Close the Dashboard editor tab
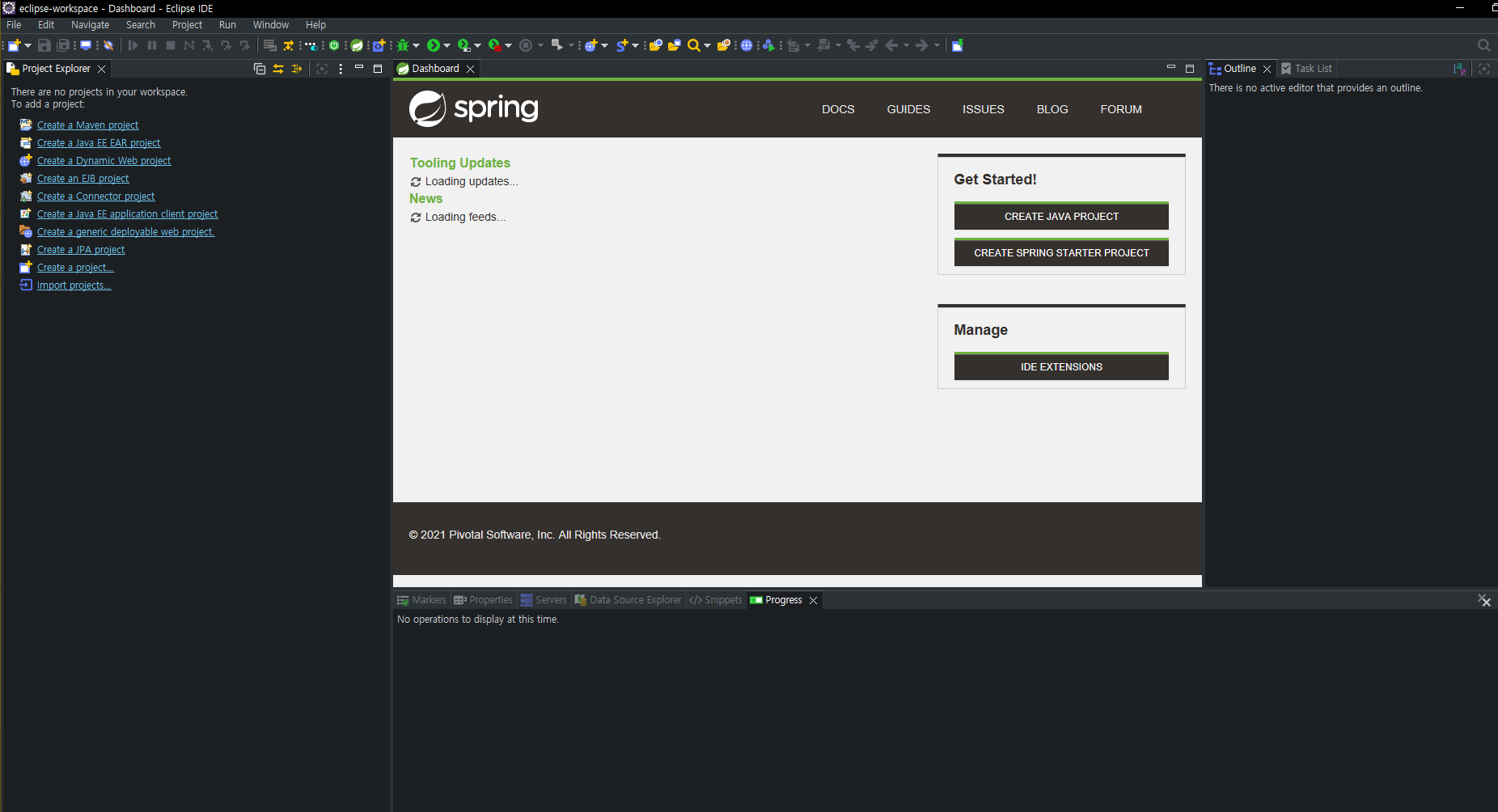The width and height of the screenshot is (1498, 812). [x=470, y=69]
